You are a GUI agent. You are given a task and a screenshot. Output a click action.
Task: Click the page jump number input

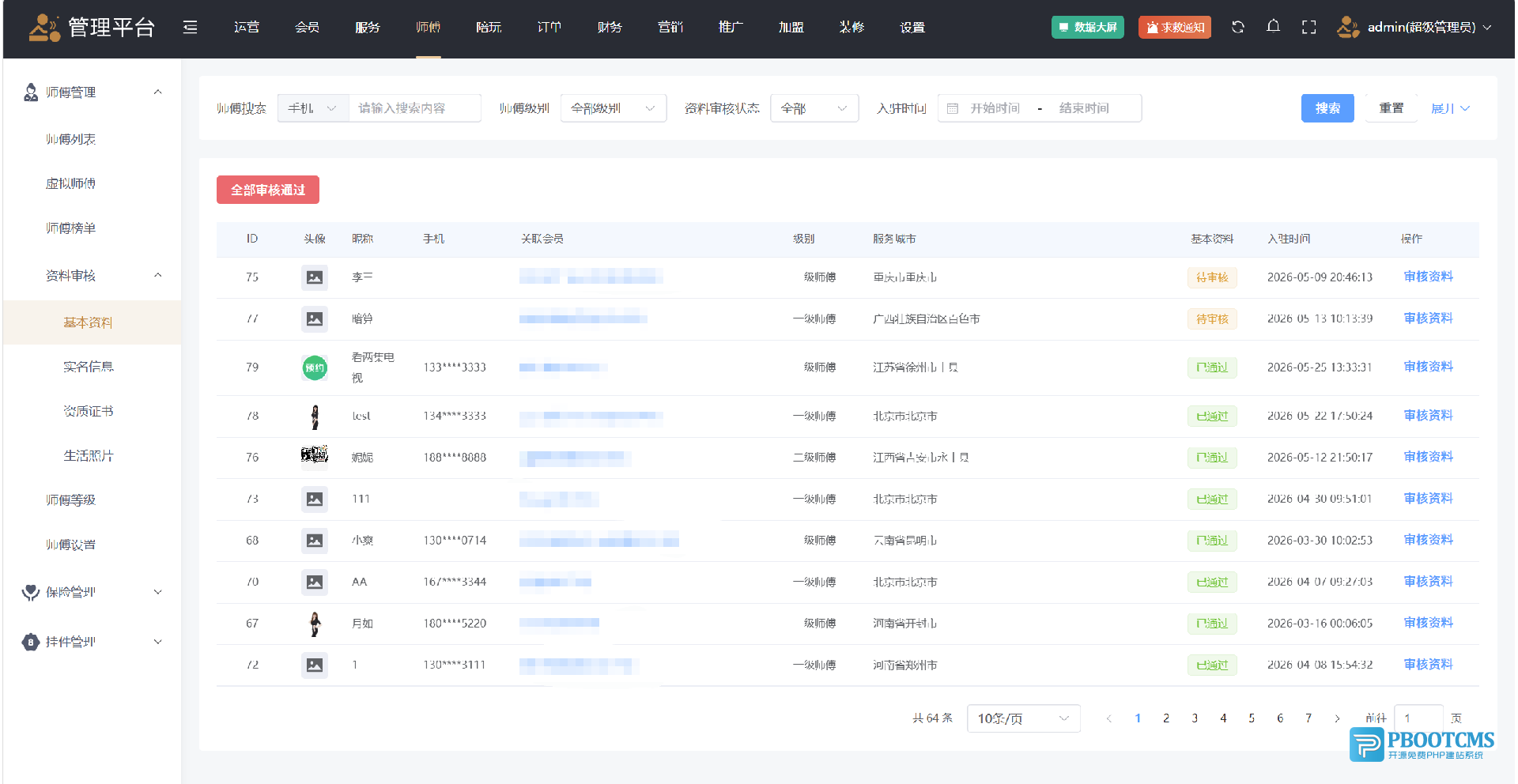pyautogui.click(x=1419, y=718)
